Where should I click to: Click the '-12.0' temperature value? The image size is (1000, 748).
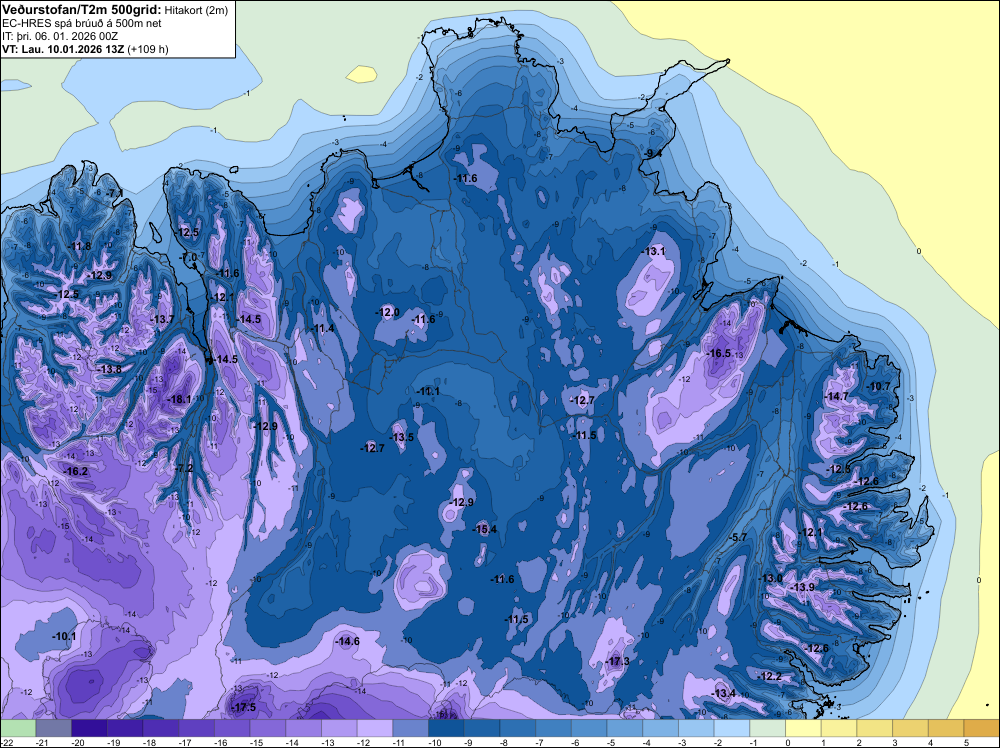pos(387,312)
